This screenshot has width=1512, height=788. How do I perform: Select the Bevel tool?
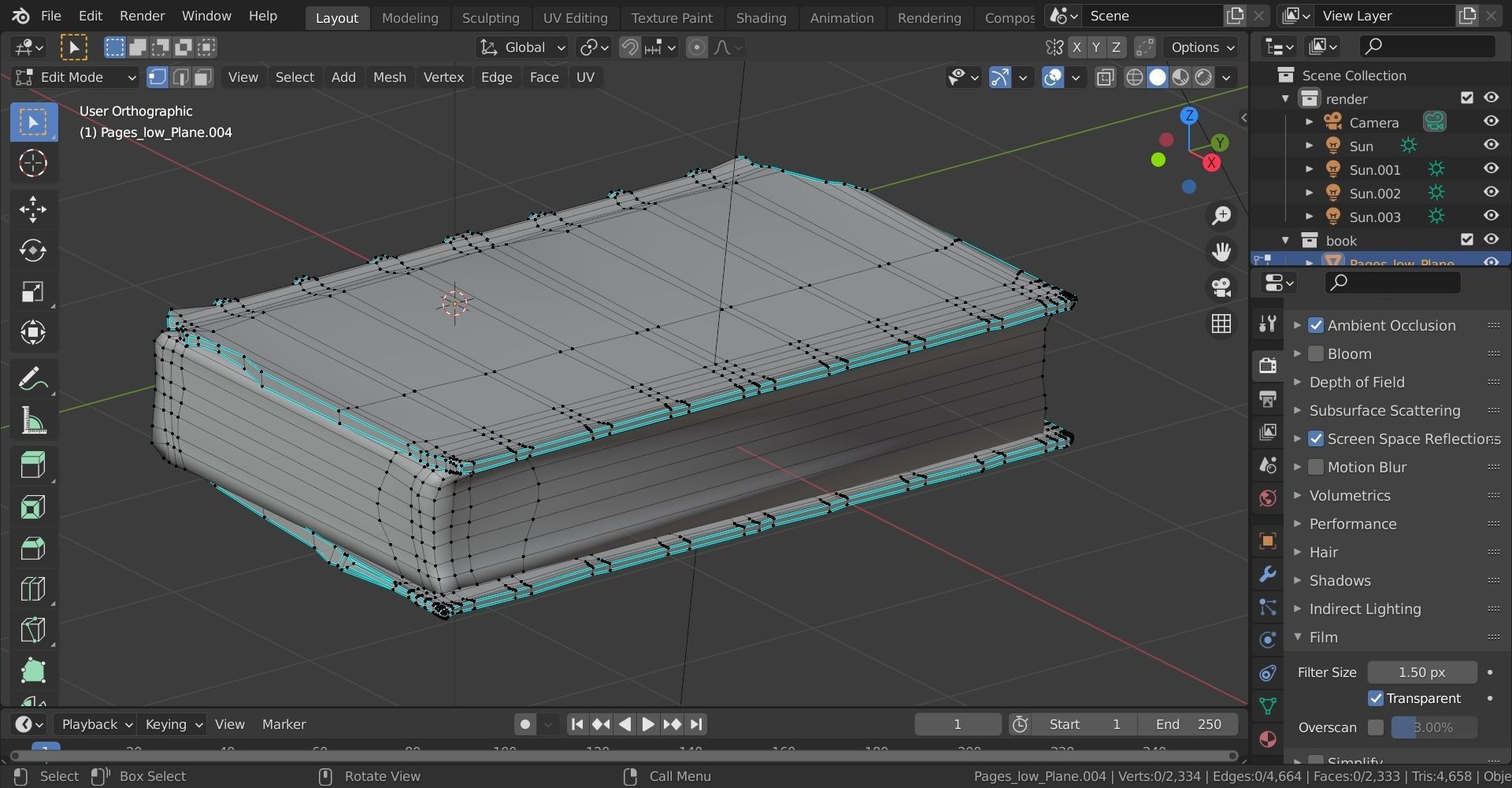33,548
